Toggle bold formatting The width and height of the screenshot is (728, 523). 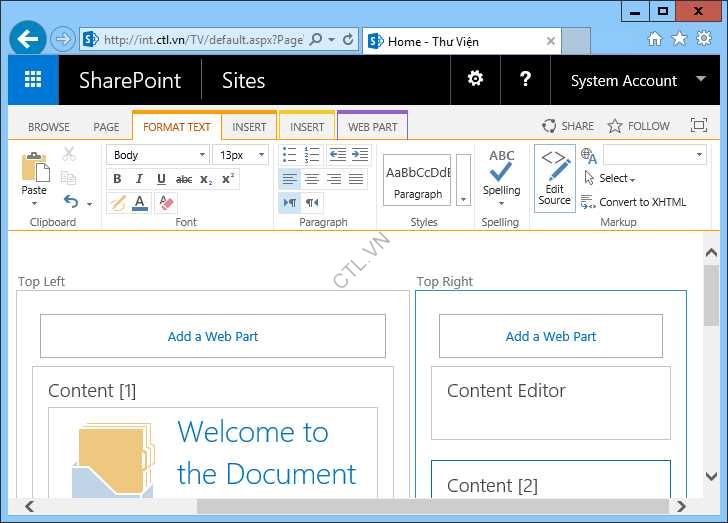pos(117,179)
